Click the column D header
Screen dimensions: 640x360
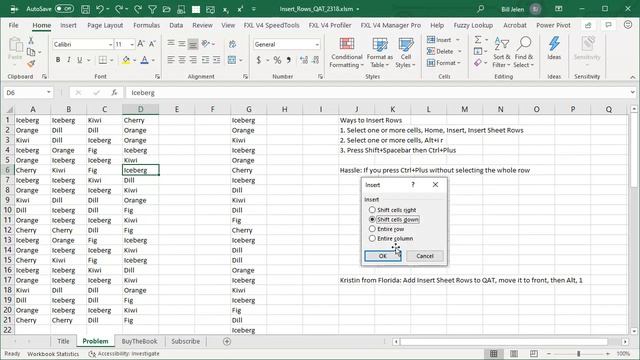[140, 109]
